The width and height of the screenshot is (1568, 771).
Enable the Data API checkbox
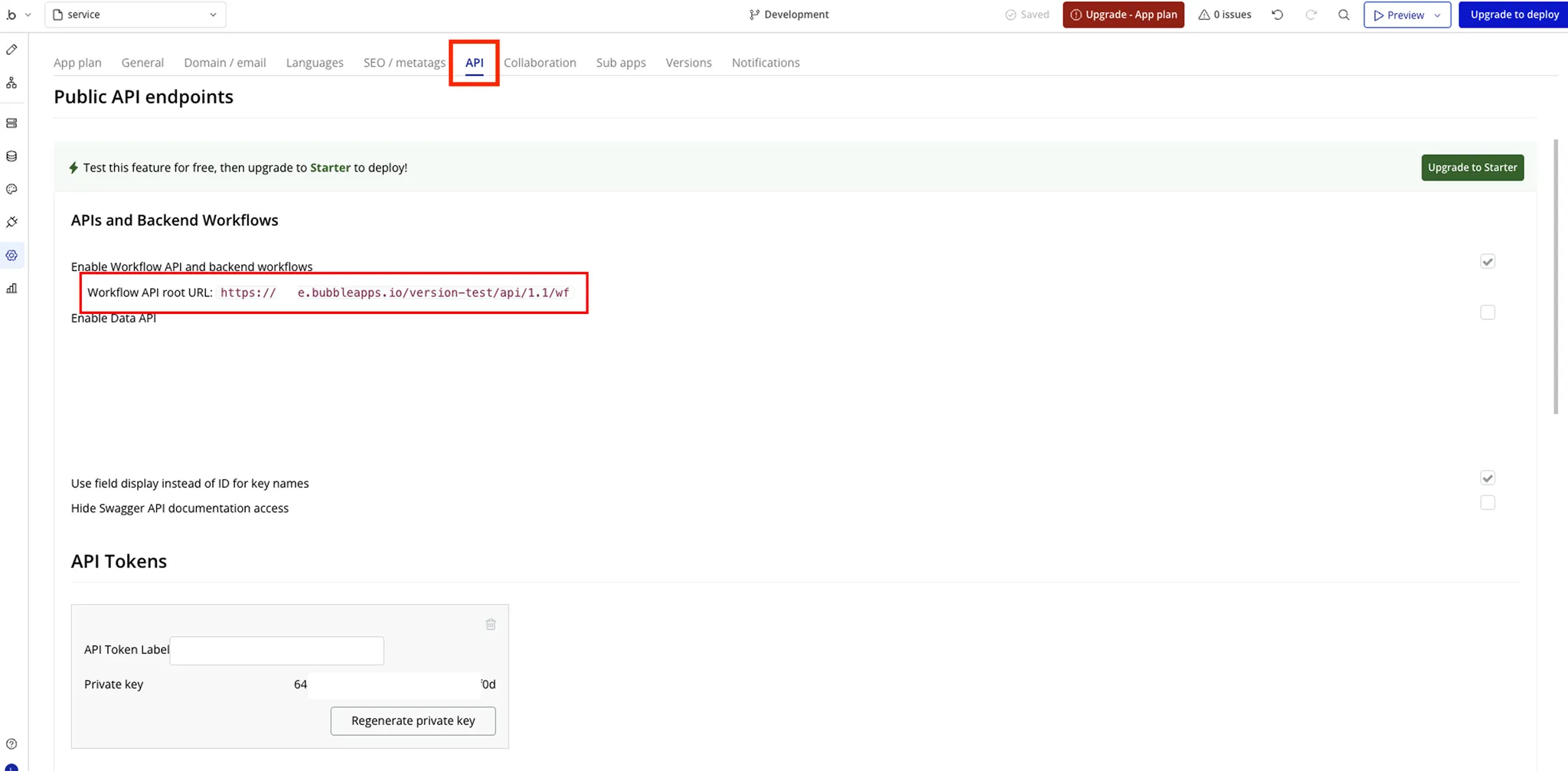[1488, 312]
